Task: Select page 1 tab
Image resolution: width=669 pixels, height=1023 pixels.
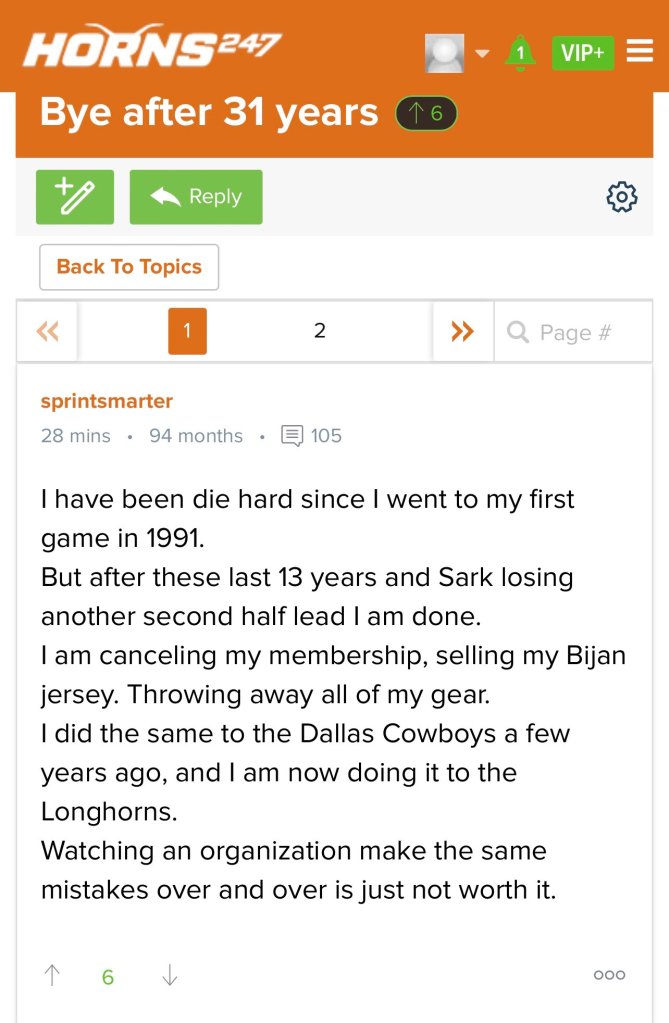Action: [187, 331]
